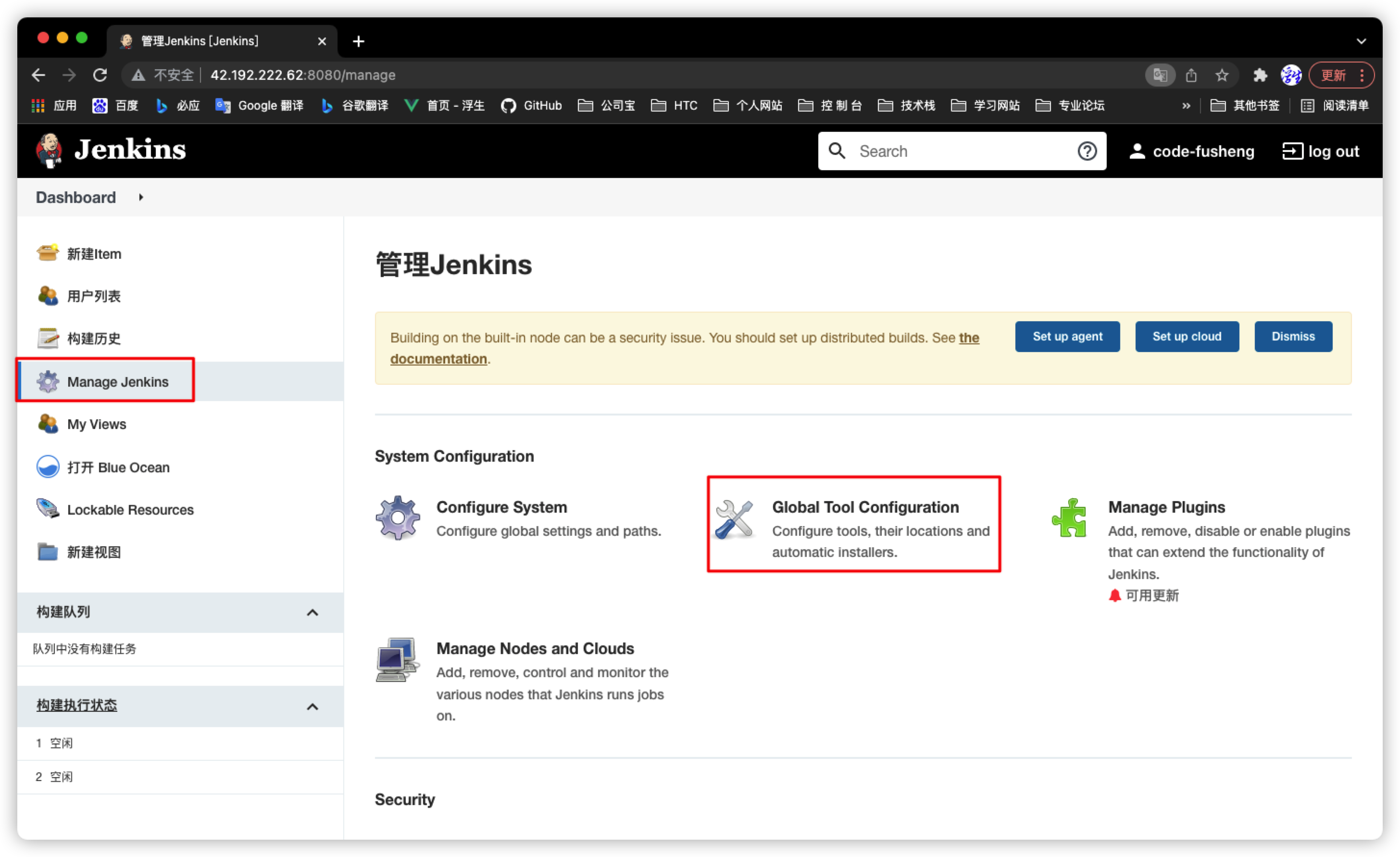
Task: Collapse the 构建队列 panel
Action: coord(312,612)
